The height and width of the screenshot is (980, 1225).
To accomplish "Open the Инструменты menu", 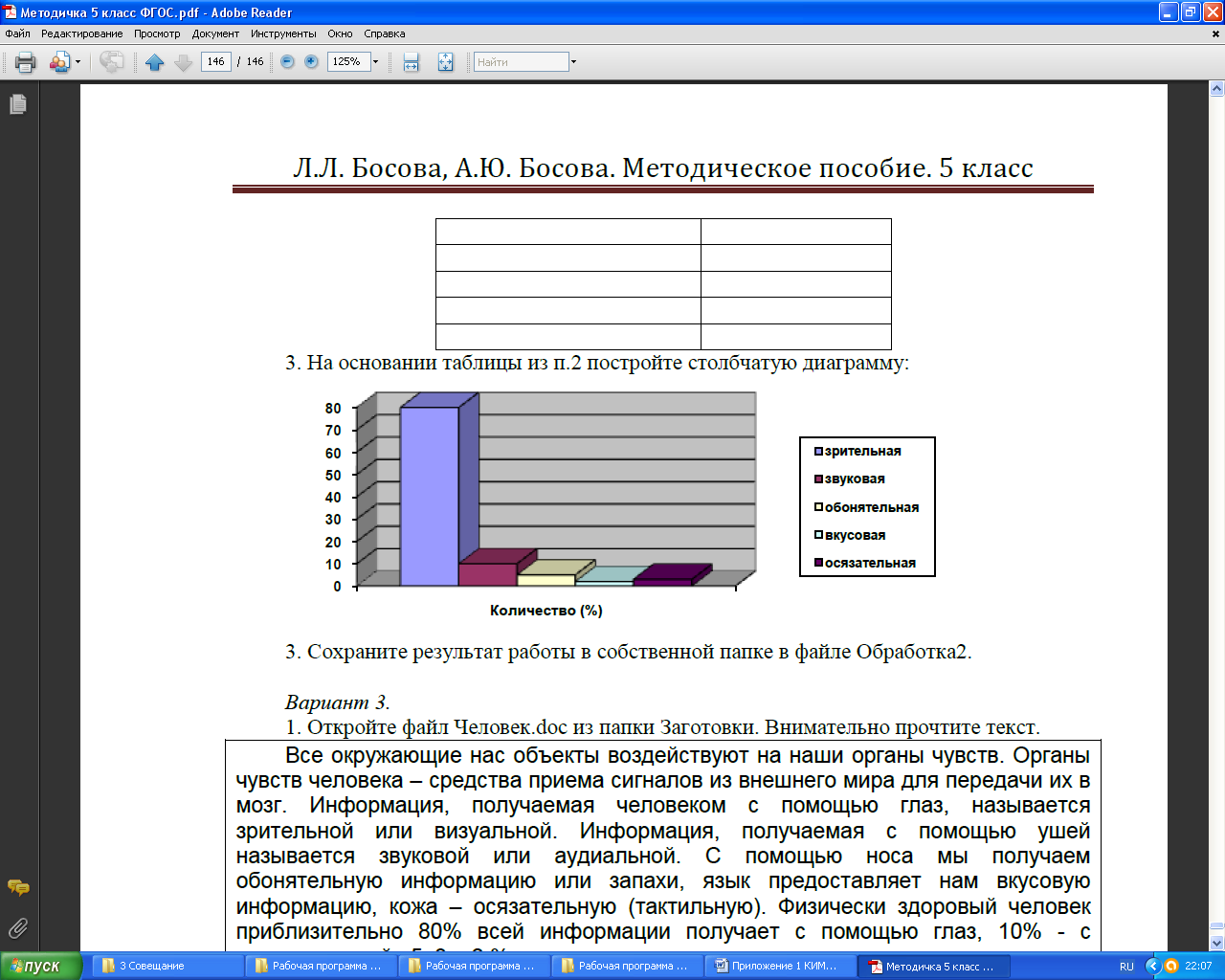I will 283,33.
